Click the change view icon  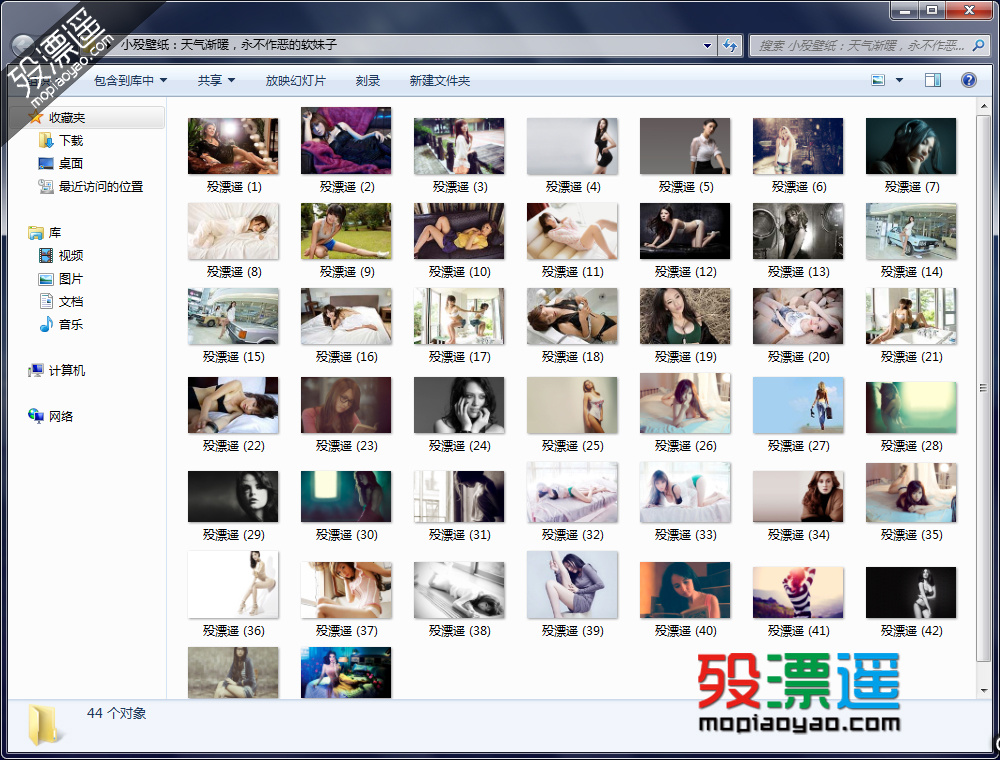click(x=878, y=80)
